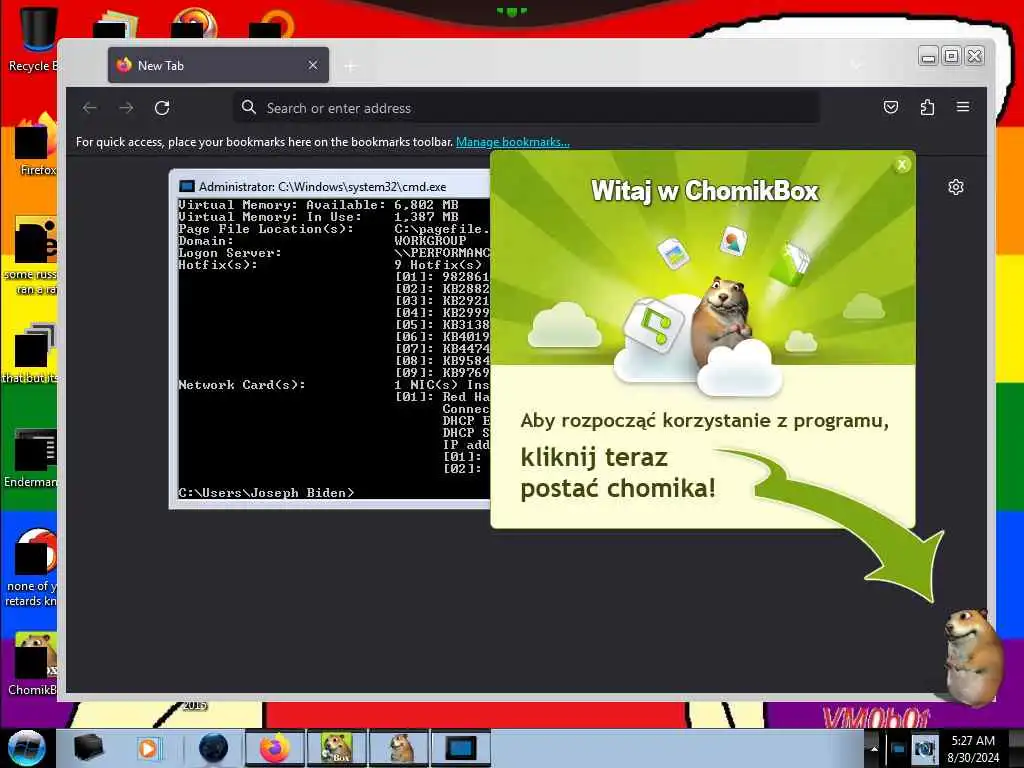Viewport: 1024px width, 768px height.
Task: Click the Firefox back arrow button
Action: coord(90,108)
